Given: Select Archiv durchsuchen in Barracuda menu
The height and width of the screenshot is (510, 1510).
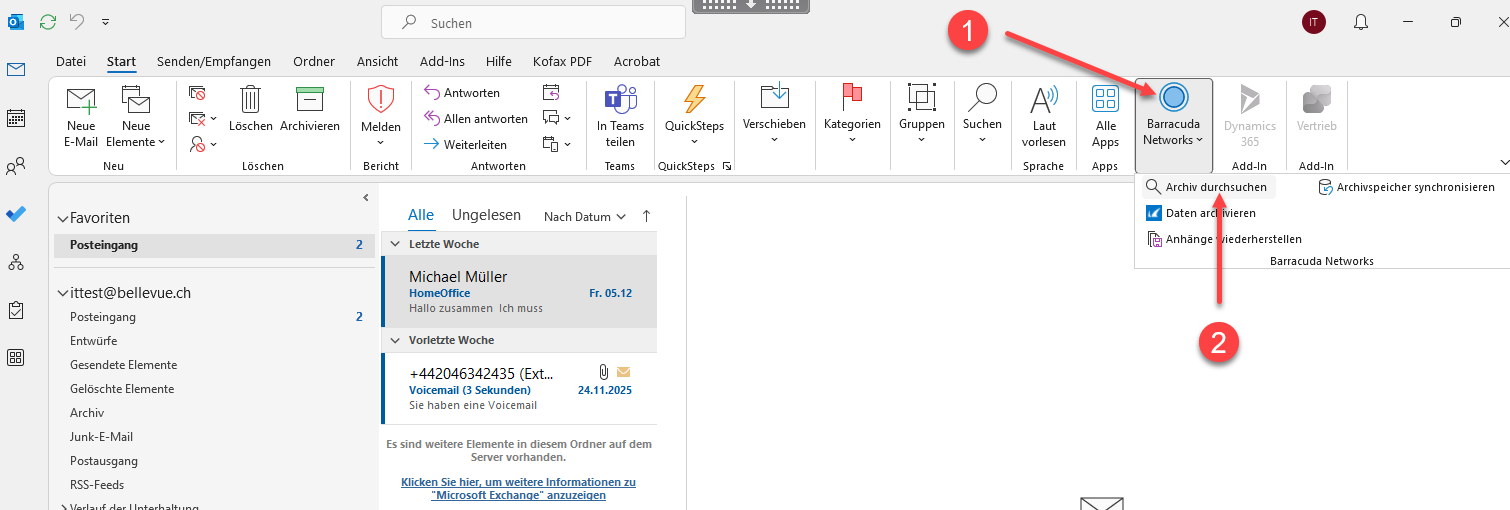Looking at the screenshot, I should pyautogui.click(x=1206, y=187).
